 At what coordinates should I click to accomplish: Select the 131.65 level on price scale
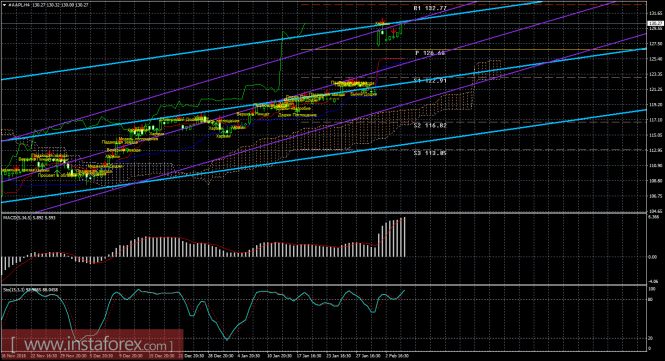coord(655,14)
